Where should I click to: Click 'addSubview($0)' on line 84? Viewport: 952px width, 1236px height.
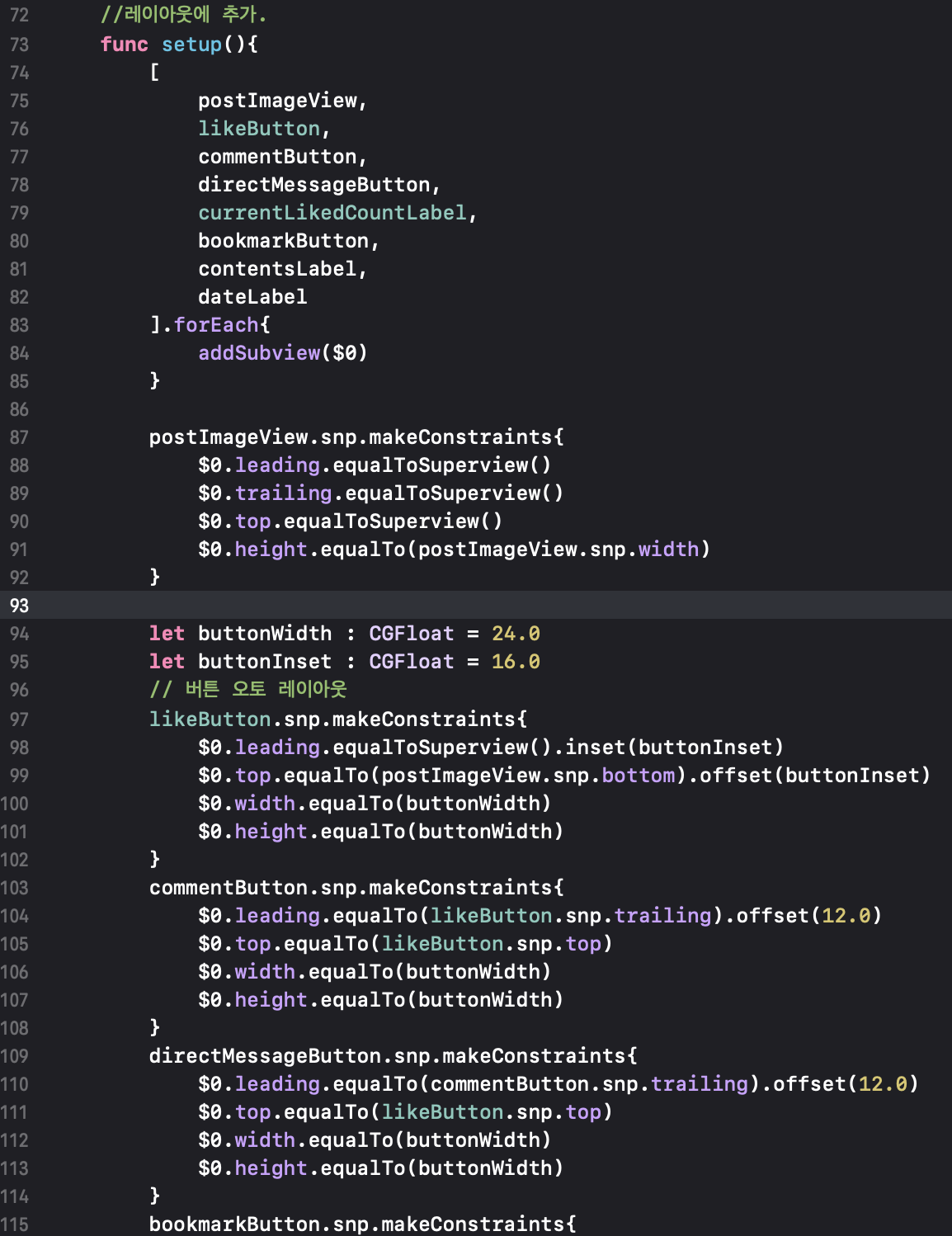282,353
